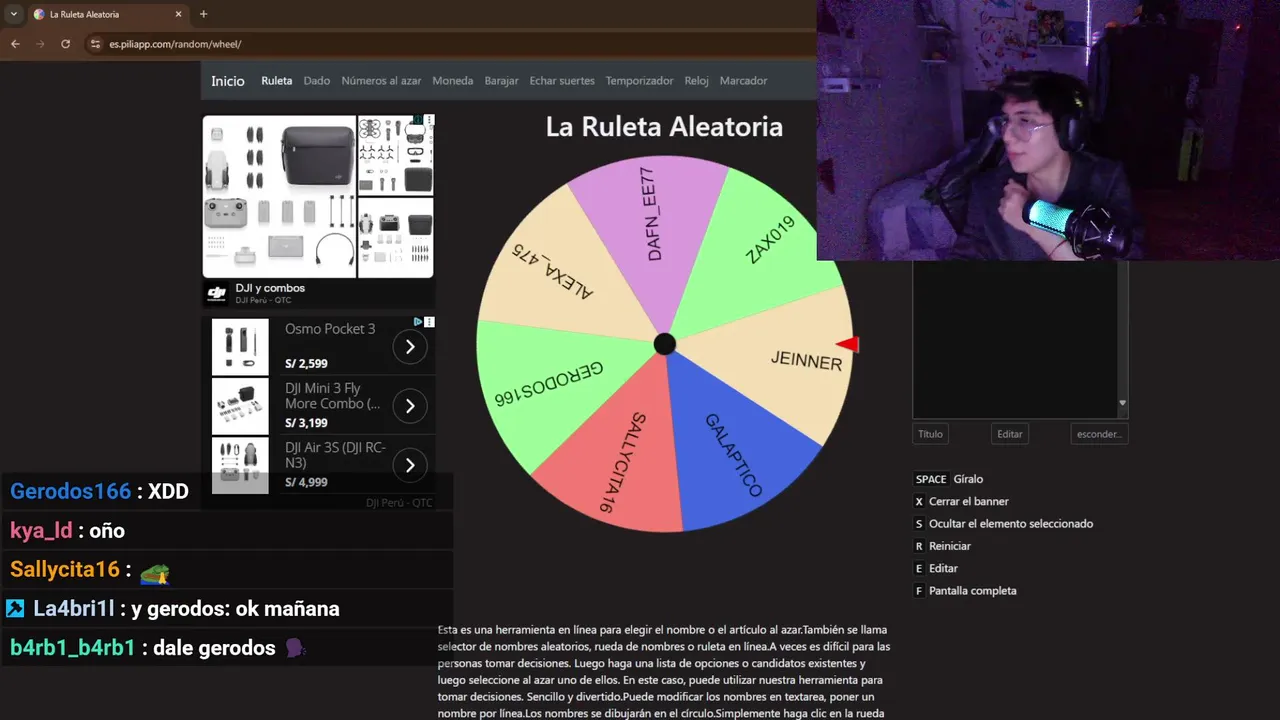Go to Inicio in the site navbar
The height and width of the screenshot is (720, 1280).
pos(228,81)
